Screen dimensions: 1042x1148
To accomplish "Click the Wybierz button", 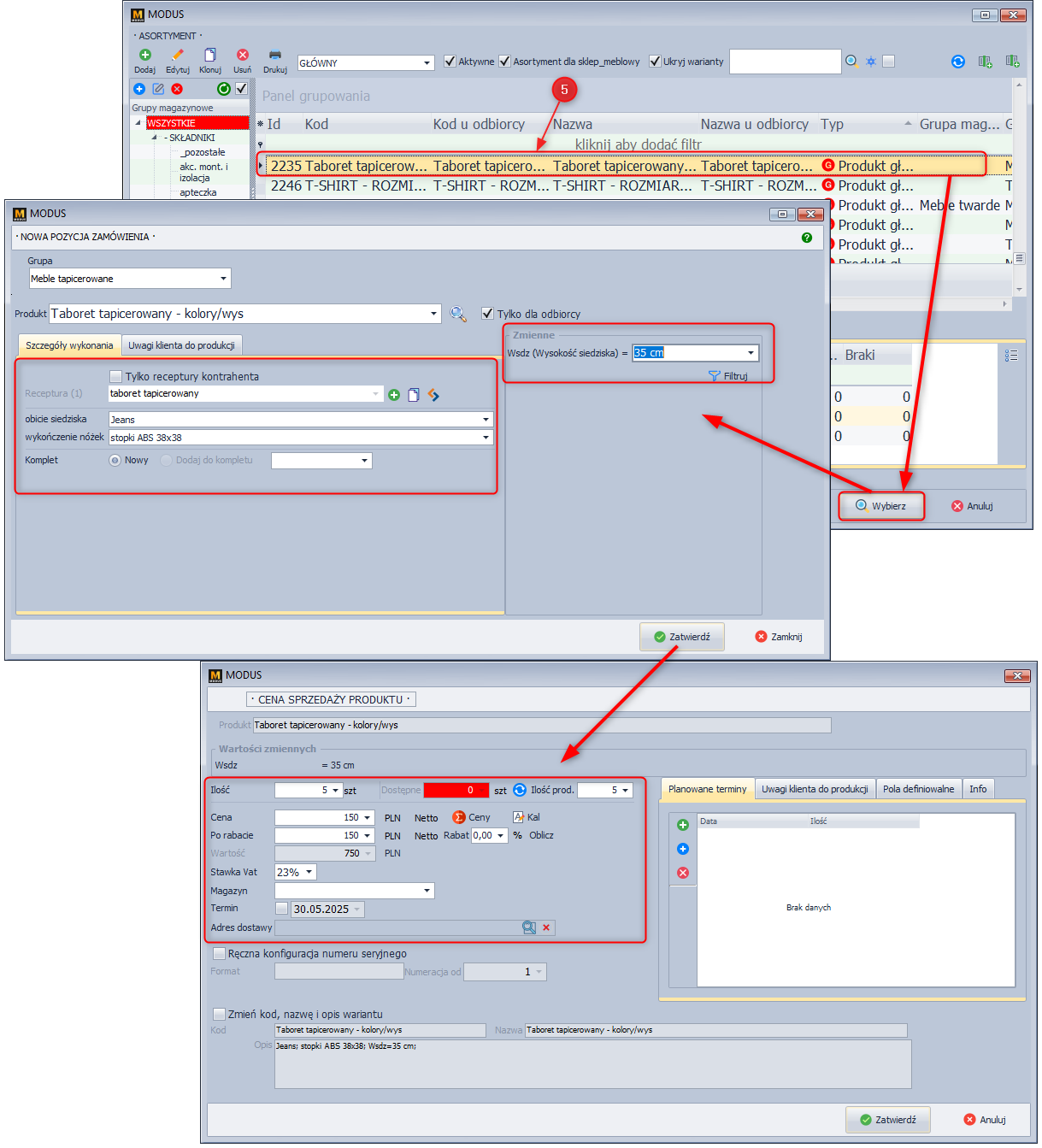I will tap(881, 506).
